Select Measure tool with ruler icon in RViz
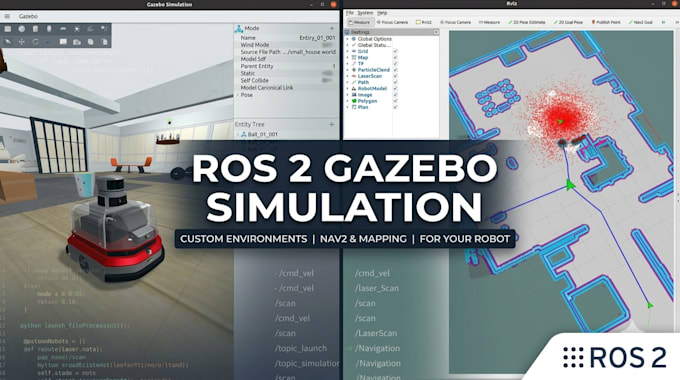The image size is (680, 380). pos(489,22)
